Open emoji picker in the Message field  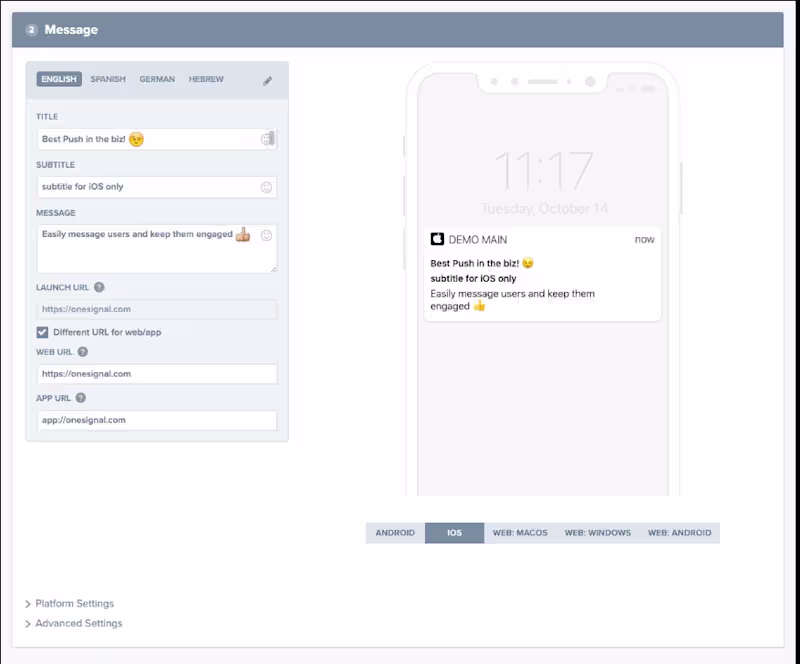pos(267,235)
